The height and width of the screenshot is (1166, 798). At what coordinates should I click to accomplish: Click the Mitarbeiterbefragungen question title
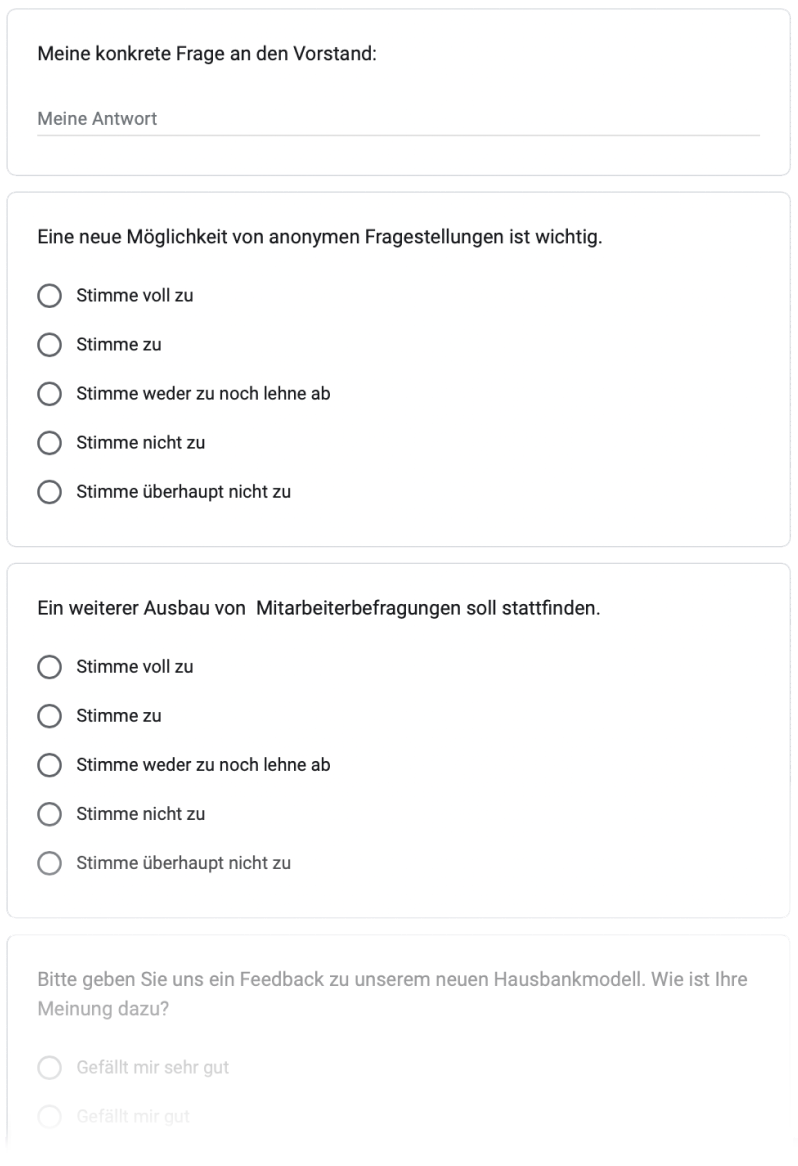pos(318,609)
